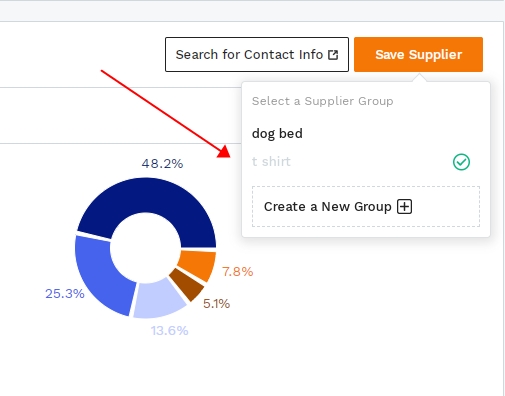505x396 pixels.
Task: Click the Save Supplier button
Action: (418, 54)
